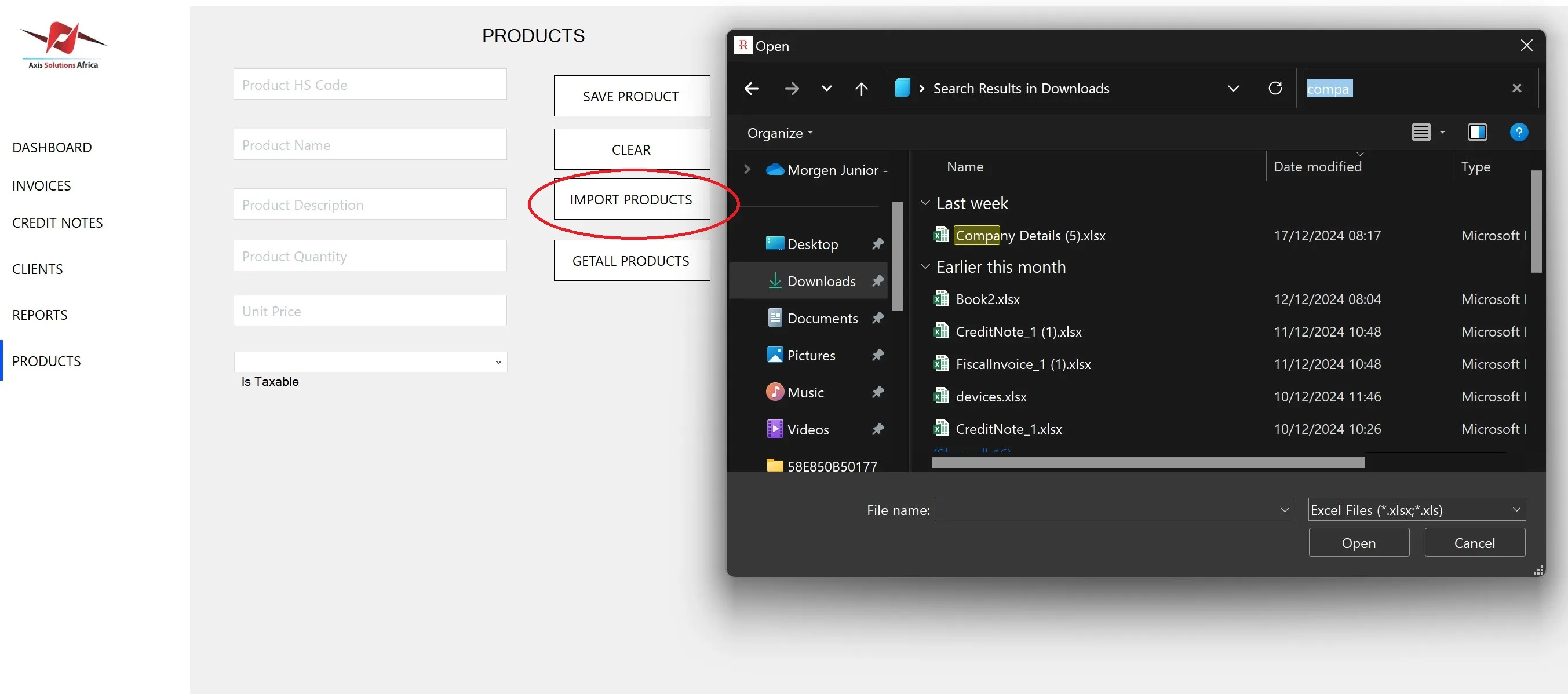Open the INVOICES sidebar item
1568x694 pixels.
point(41,186)
